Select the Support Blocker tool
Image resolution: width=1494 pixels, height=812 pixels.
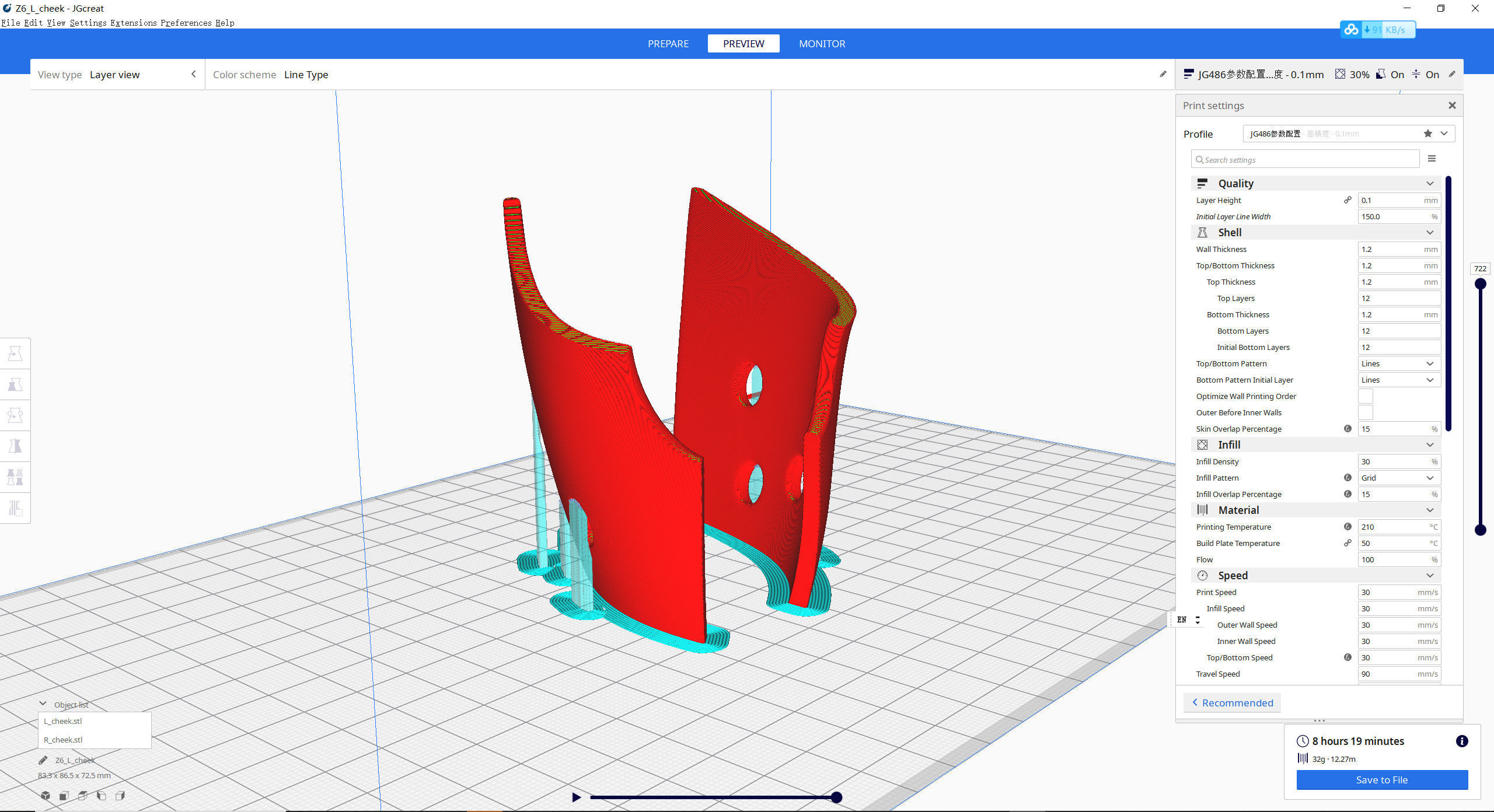click(15, 508)
